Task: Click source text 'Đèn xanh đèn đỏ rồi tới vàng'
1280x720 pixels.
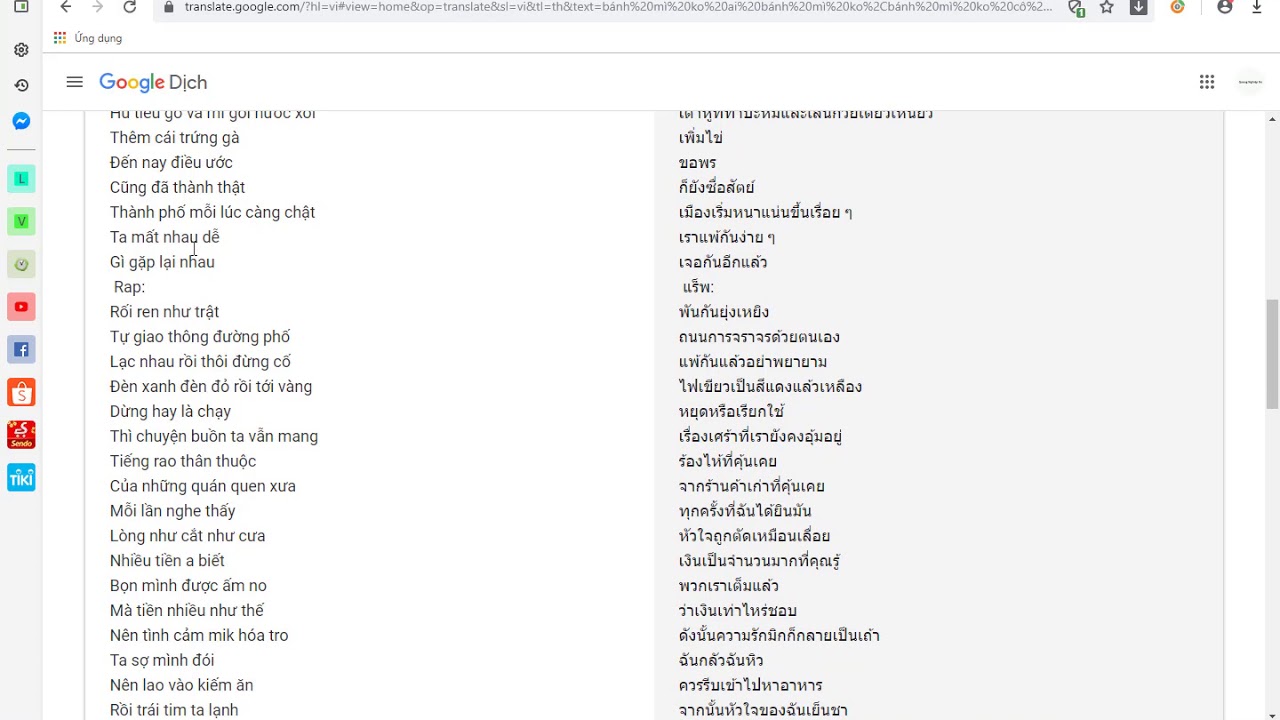Action: [211, 386]
